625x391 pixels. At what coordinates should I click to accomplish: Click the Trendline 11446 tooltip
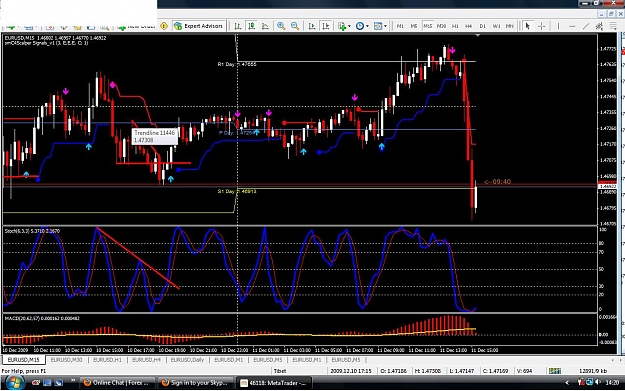[155, 136]
